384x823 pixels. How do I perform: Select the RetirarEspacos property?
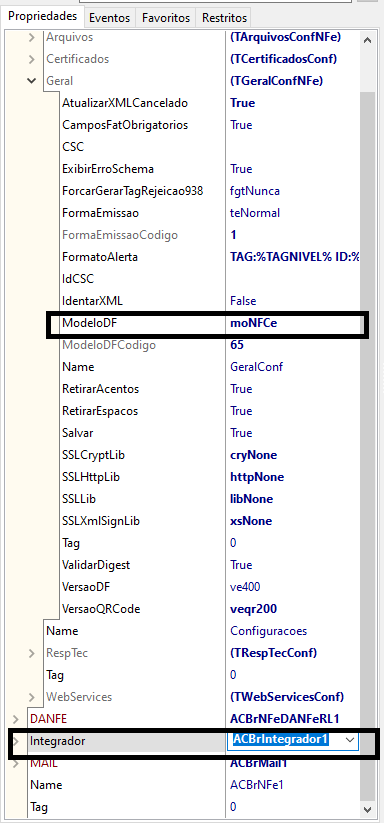click(x=100, y=411)
